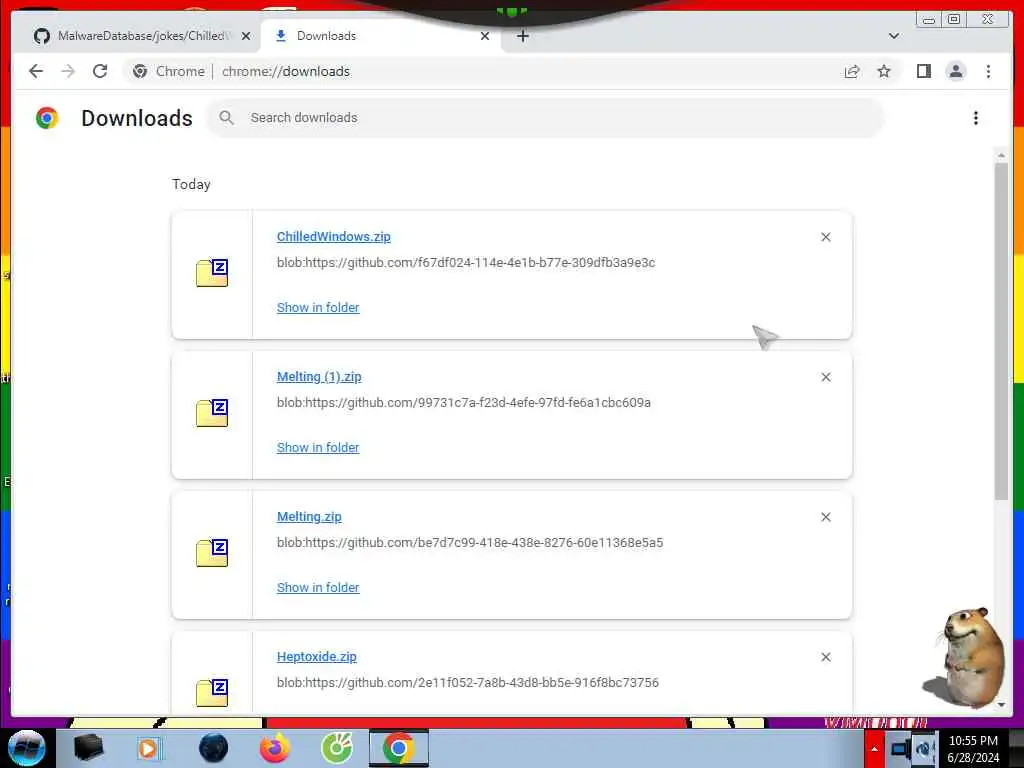Screen dimensions: 1024x768
Task: Click the Heptoxide.zip file icon
Action: point(212,692)
